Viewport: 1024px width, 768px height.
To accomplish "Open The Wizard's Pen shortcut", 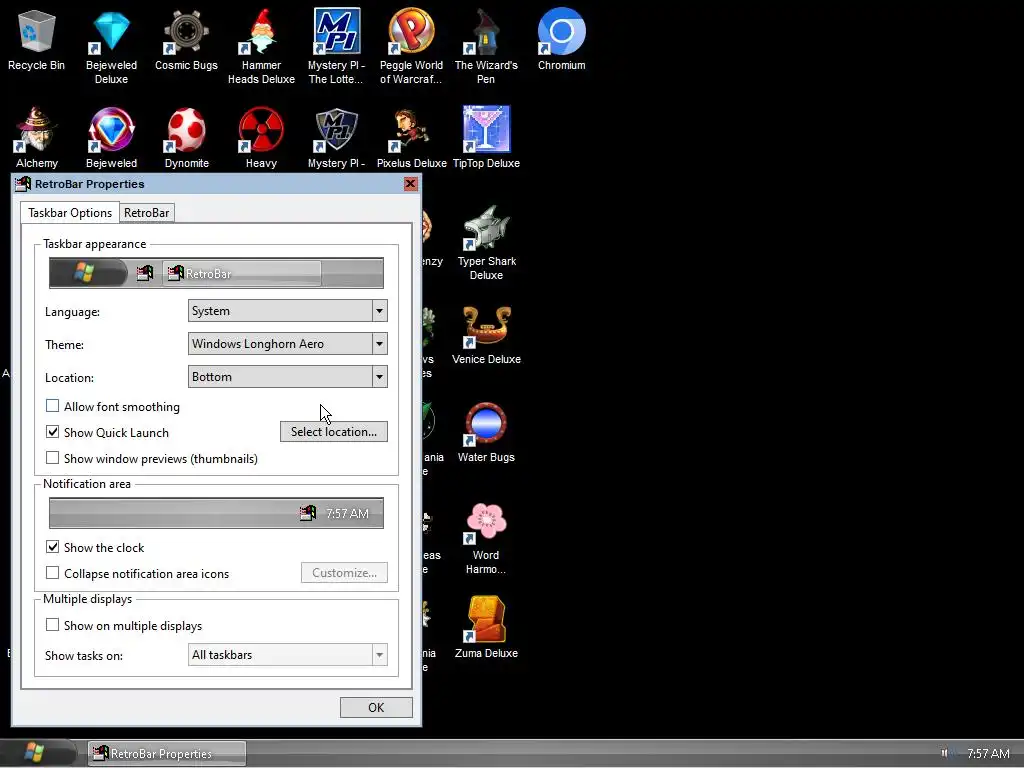I will 487,46.
